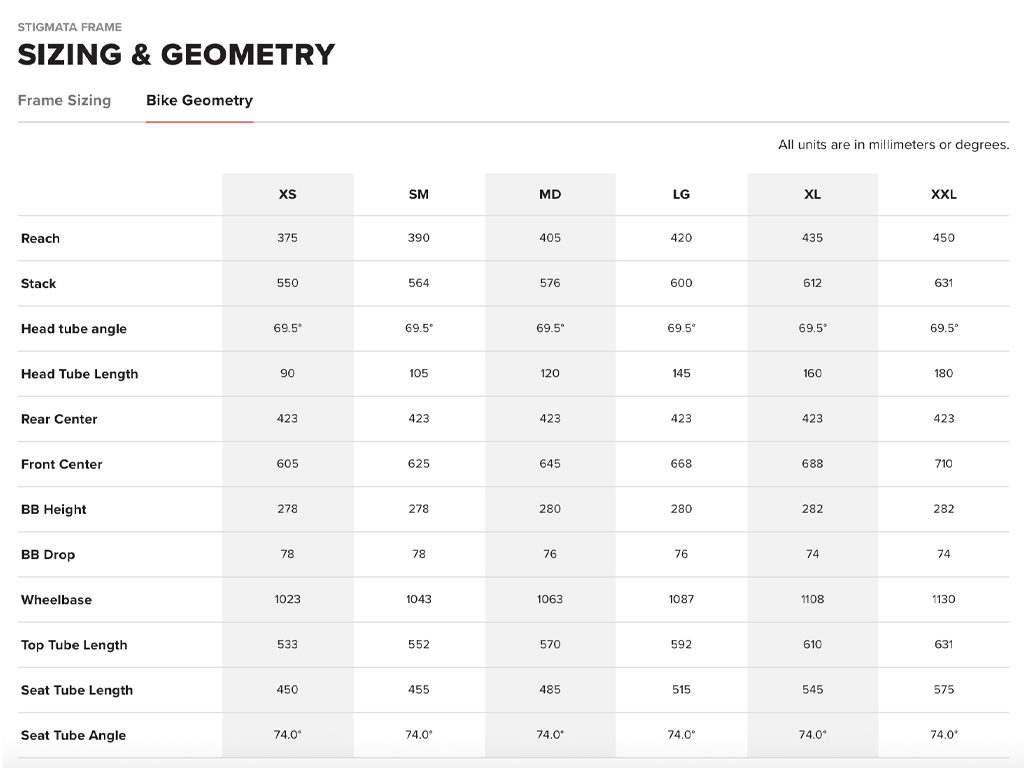This screenshot has width=1024, height=768.
Task: Click the LG size column header
Action: click(681, 194)
